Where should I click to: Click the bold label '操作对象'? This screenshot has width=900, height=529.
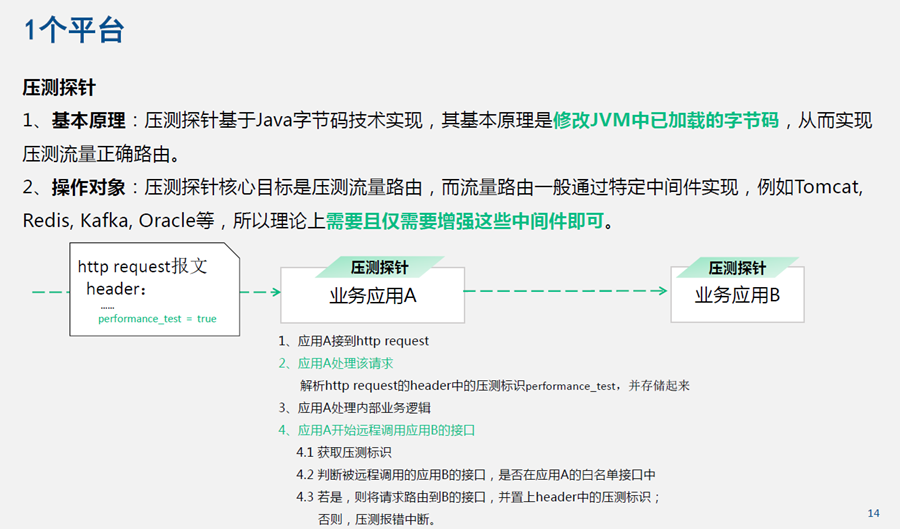click(88, 187)
